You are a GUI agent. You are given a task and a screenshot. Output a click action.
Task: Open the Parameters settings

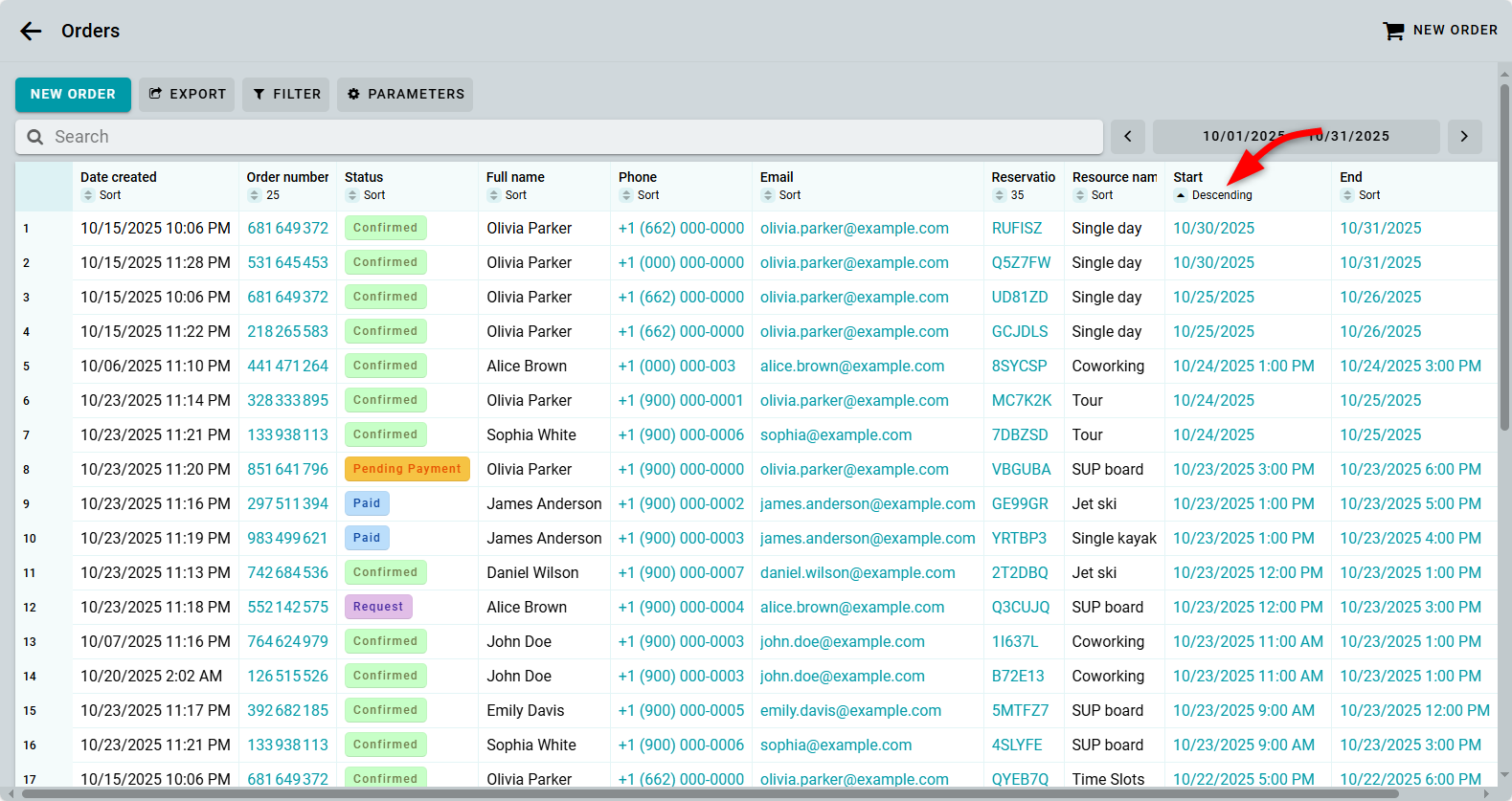pos(405,94)
